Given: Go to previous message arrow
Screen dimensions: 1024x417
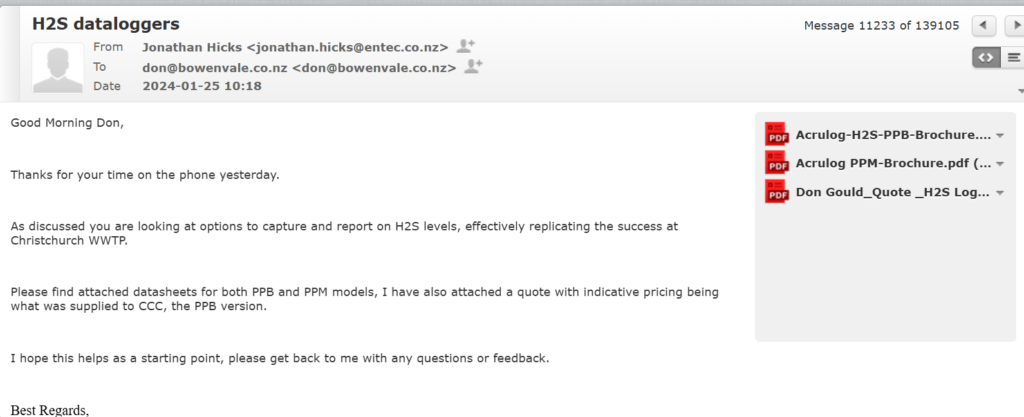Looking at the screenshot, I should coord(984,26).
